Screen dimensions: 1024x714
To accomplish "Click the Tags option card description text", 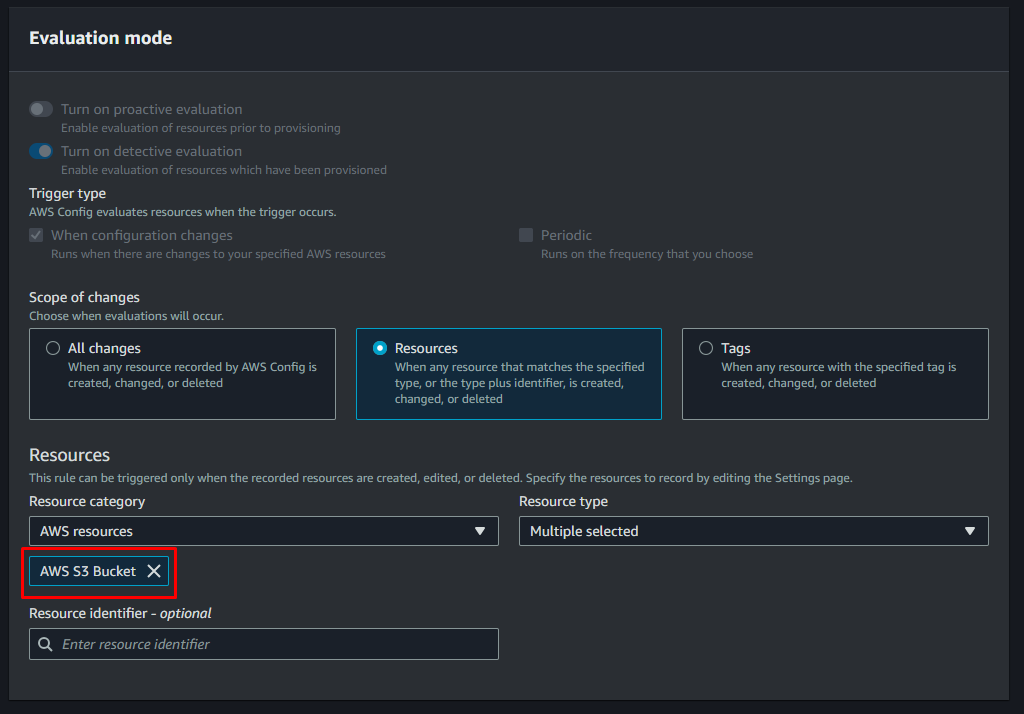I will pyautogui.click(x=838, y=375).
